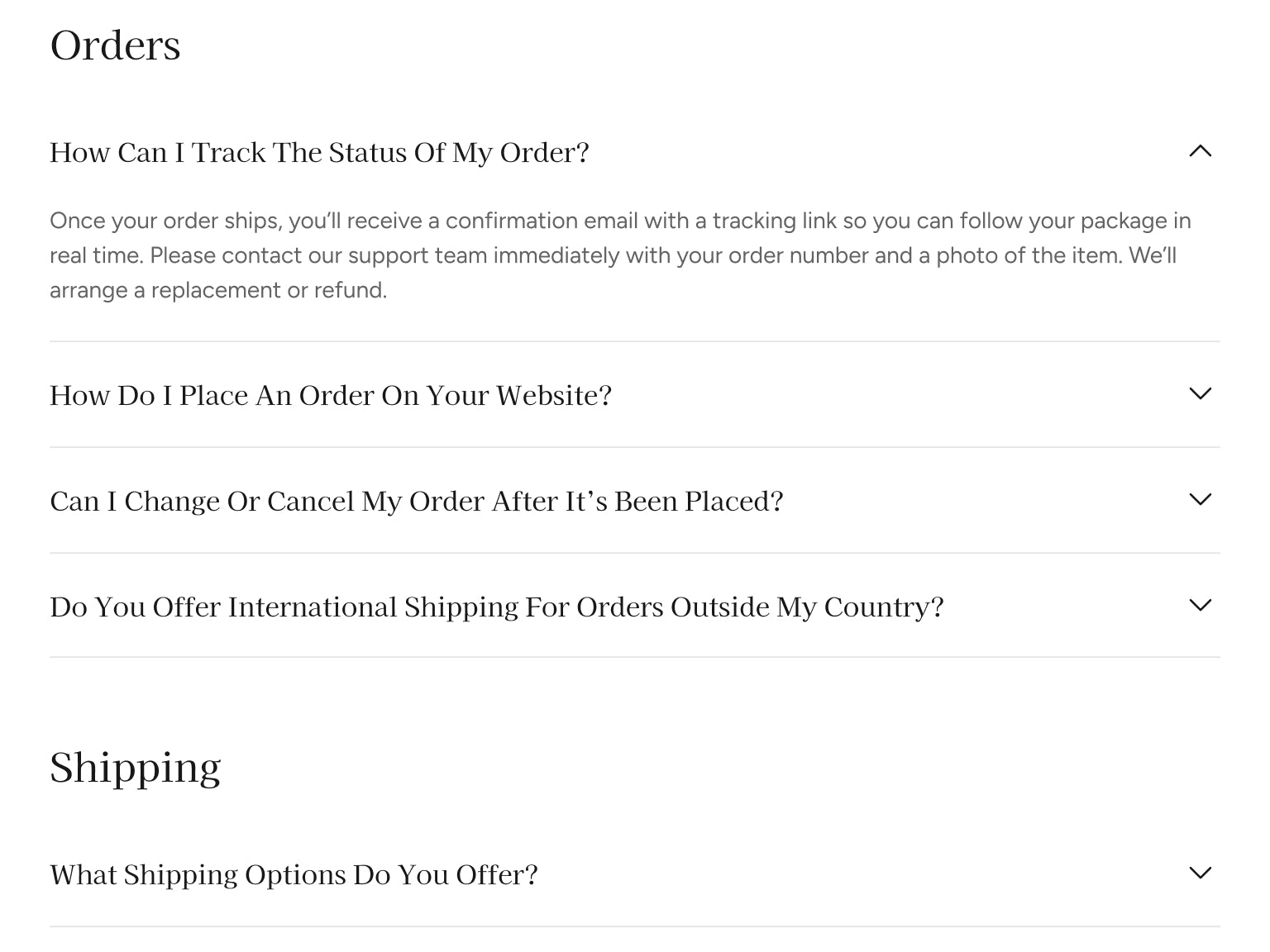Expand the 'What Shipping Options Do You Offer?' question
This screenshot has height=952, width=1270.
[294, 875]
